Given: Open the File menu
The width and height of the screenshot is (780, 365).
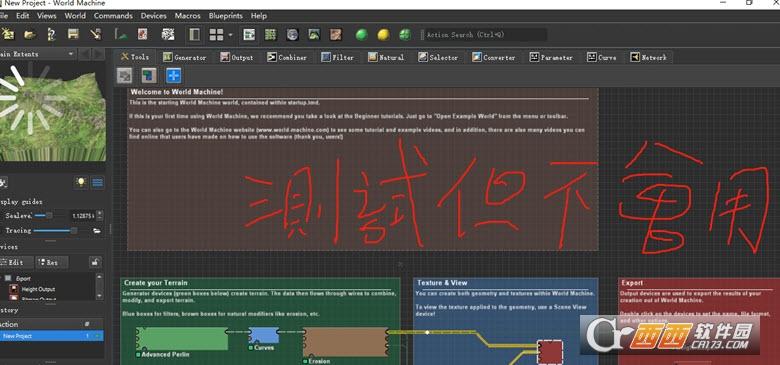Looking at the screenshot, I should (3, 15).
